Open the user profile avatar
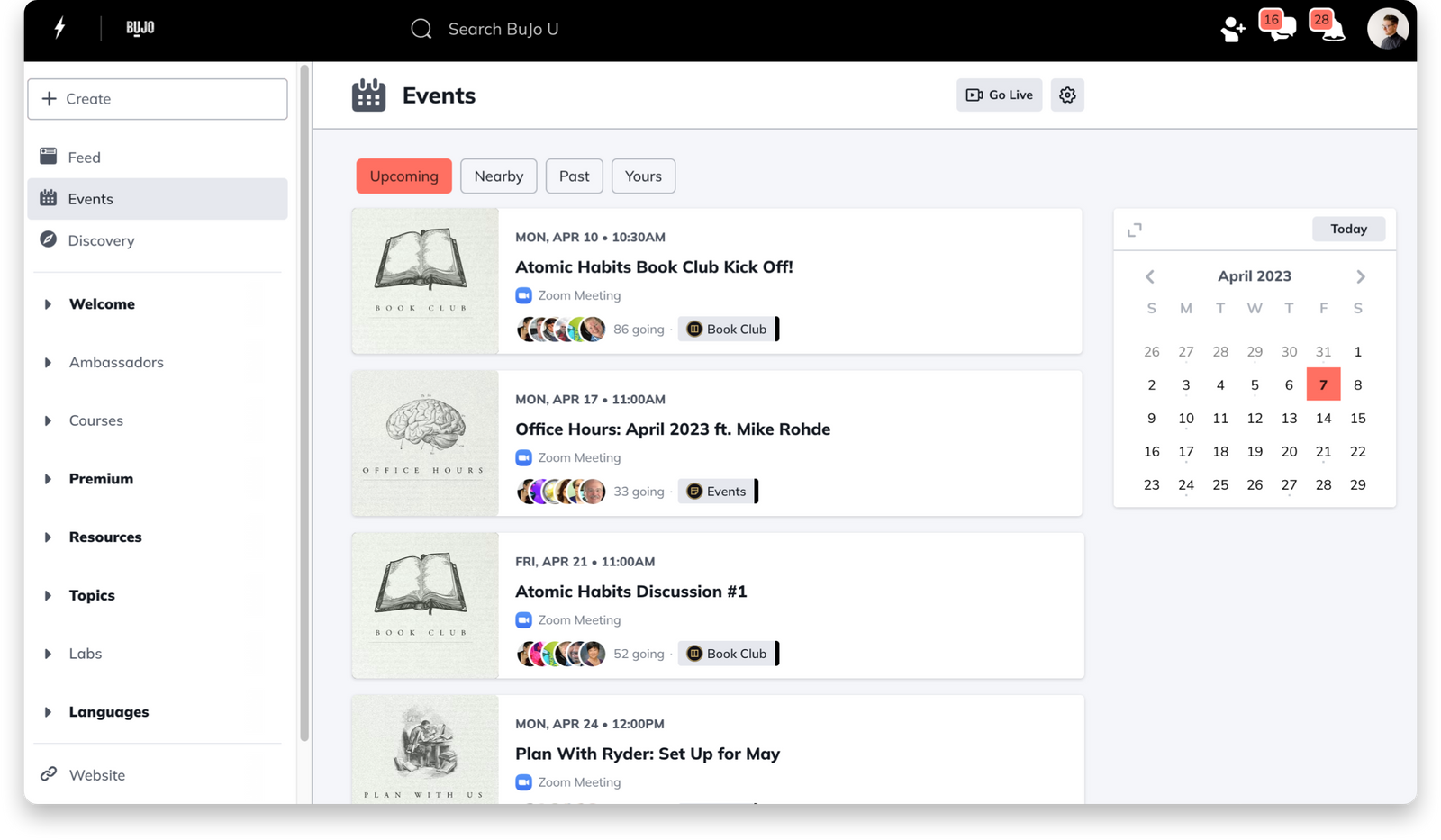This screenshot has width=1441, height=840. click(x=1387, y=29)
